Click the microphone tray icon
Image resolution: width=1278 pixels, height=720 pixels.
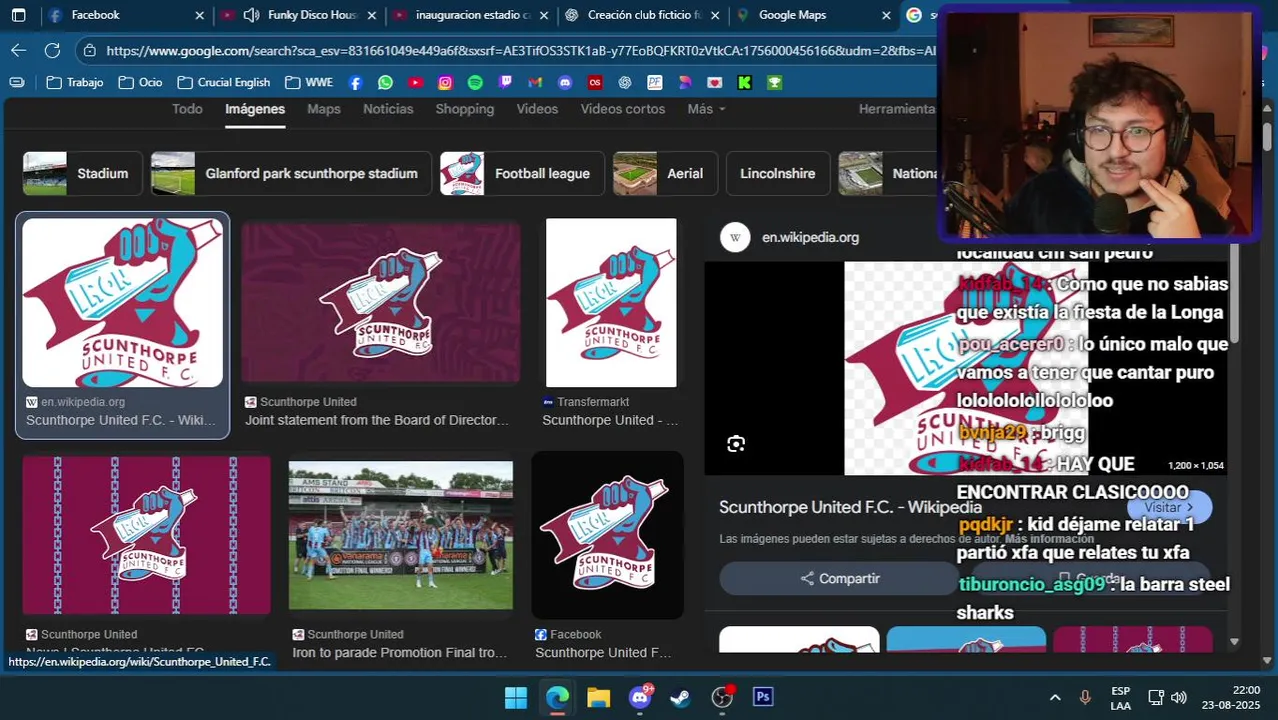(1085, 697)
